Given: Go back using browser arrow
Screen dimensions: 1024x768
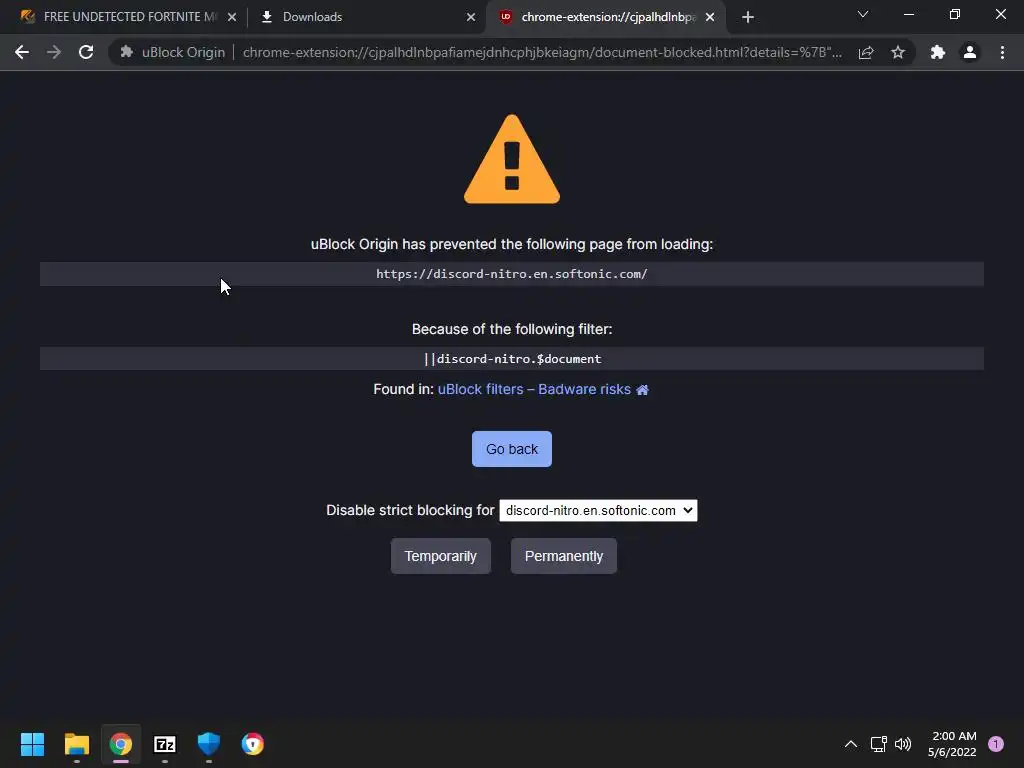Looking at the screenshot, I should [x=22, y=52].
